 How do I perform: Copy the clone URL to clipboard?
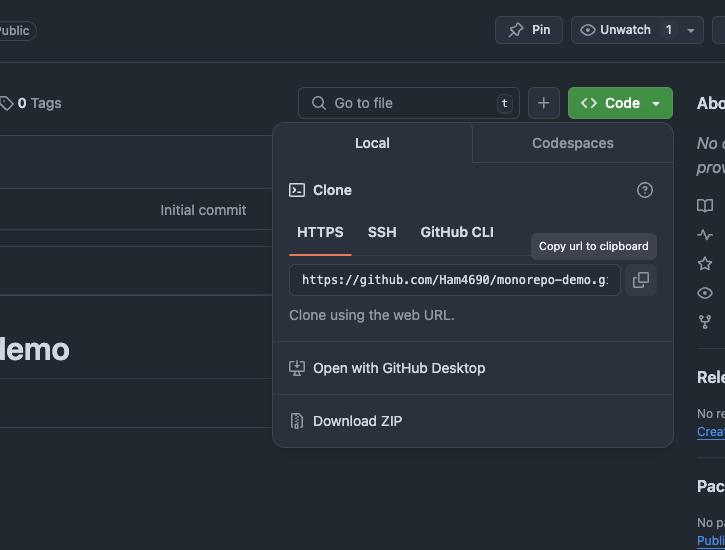[x=640, y=280]
